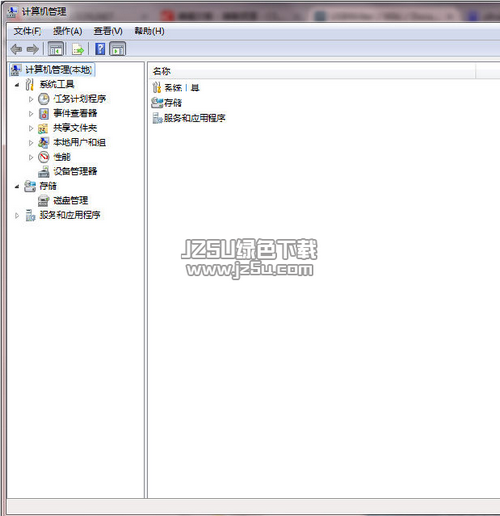Select 存储 label in the tree
The width and height of the screenshot is (500, 516).
tap(48, 186)
